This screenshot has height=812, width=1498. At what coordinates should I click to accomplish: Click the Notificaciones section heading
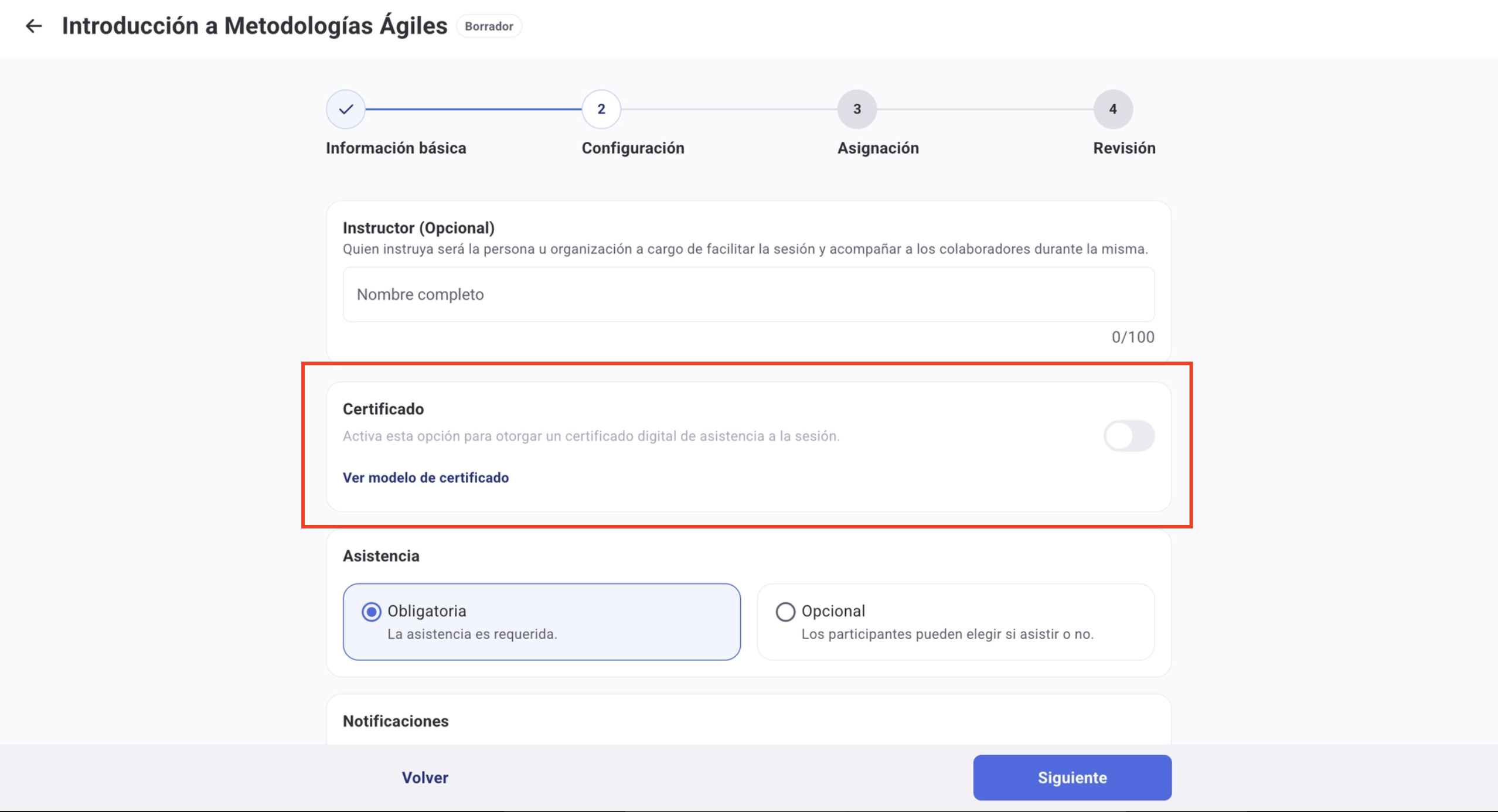coord(396,721)
